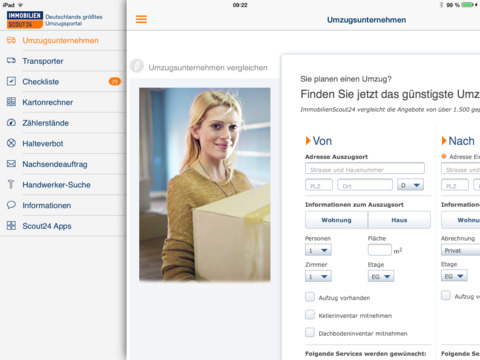Expand the Zimmer dropdown
The image size is (480, 360).
pos(318,276)
